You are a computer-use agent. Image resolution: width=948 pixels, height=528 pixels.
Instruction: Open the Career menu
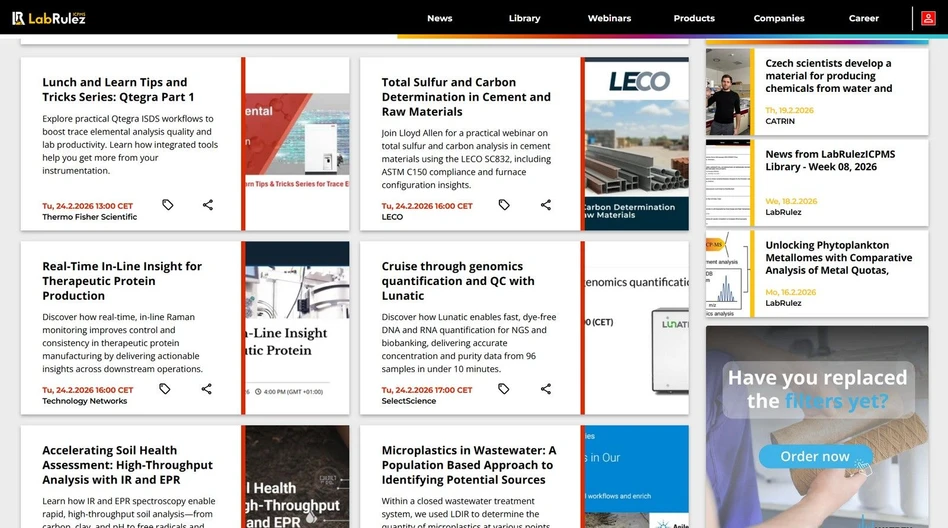(863, 18)
